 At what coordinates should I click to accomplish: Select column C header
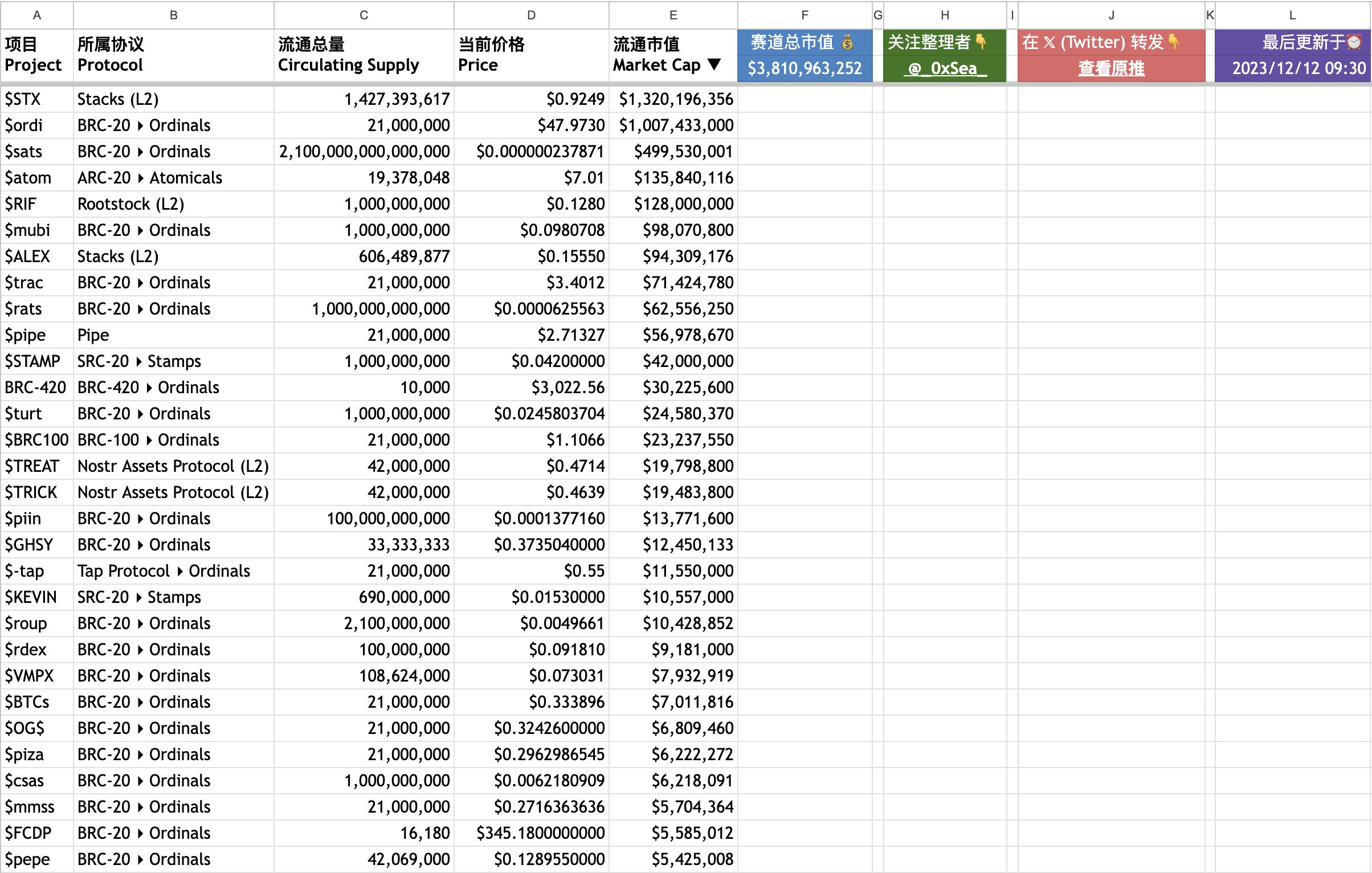coord(364,15)
